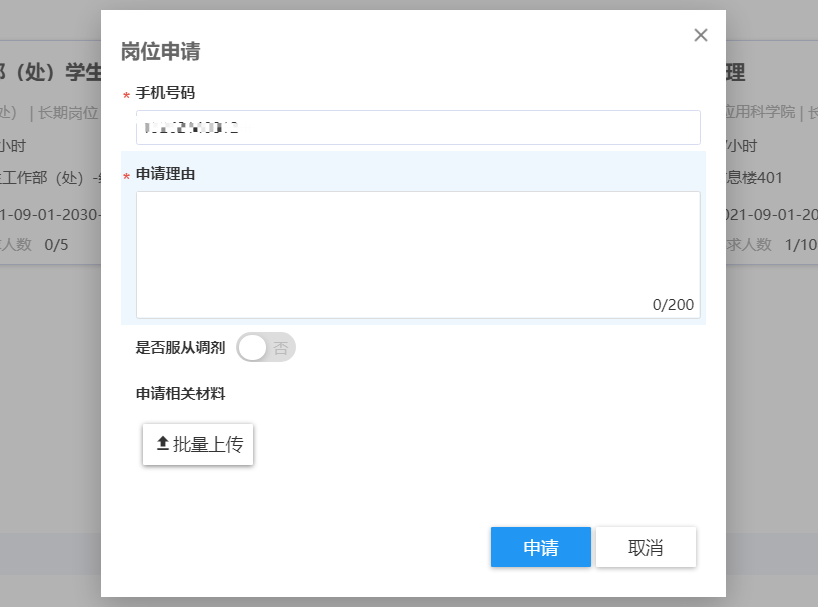
Task: Click the 批量上传 button text
Action: (208, 445)
